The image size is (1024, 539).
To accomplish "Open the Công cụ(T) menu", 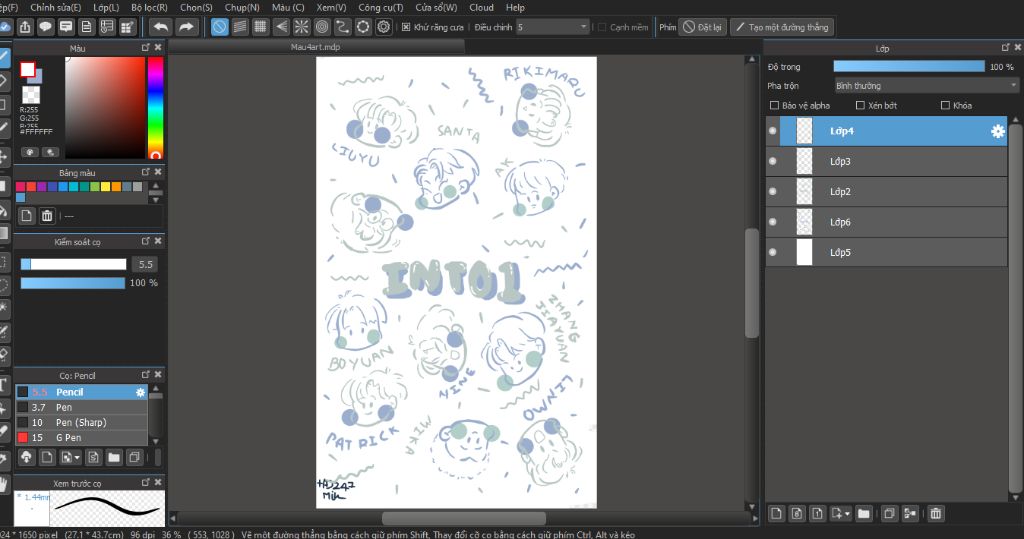I will (x=381, y=7).
